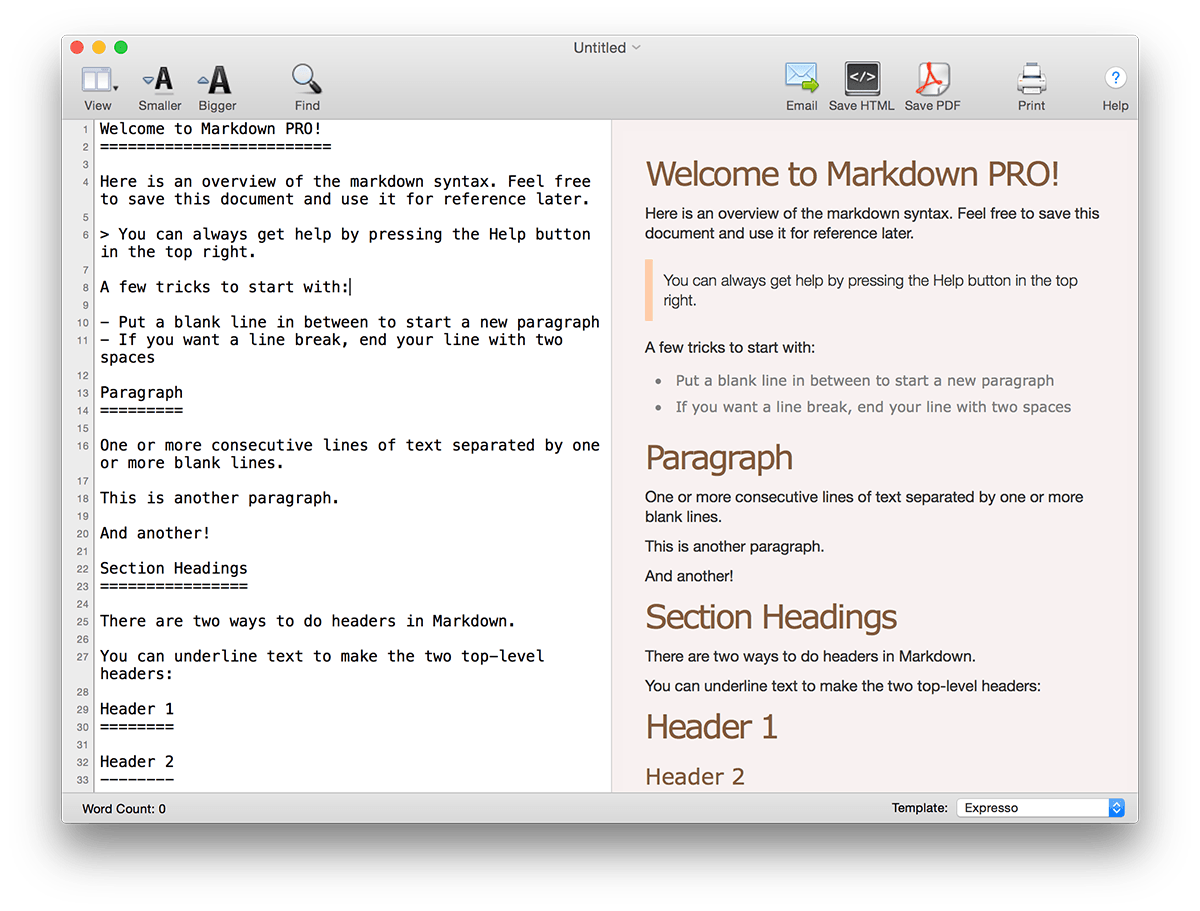Screen dimensions: 1200x911
Task: Export with Save HTML icon
Action: (x=862, y=78)
